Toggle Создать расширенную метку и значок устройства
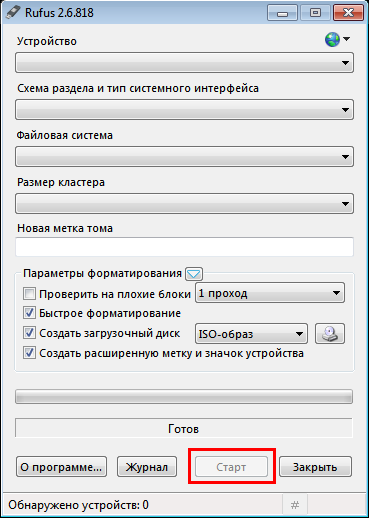 tap(29, 352)
